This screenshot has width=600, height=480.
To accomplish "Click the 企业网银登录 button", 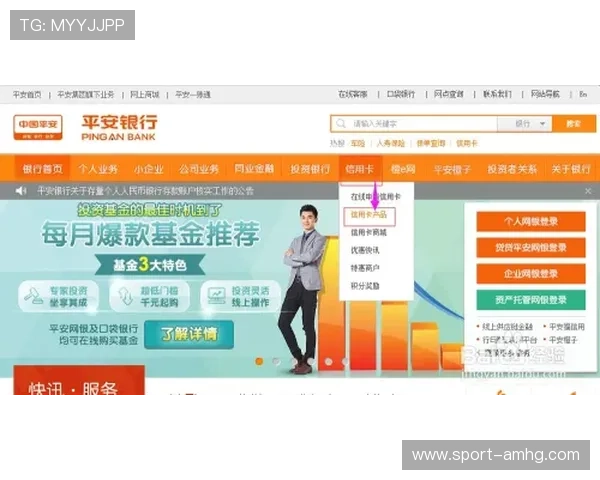I will (x=531, y=274).
